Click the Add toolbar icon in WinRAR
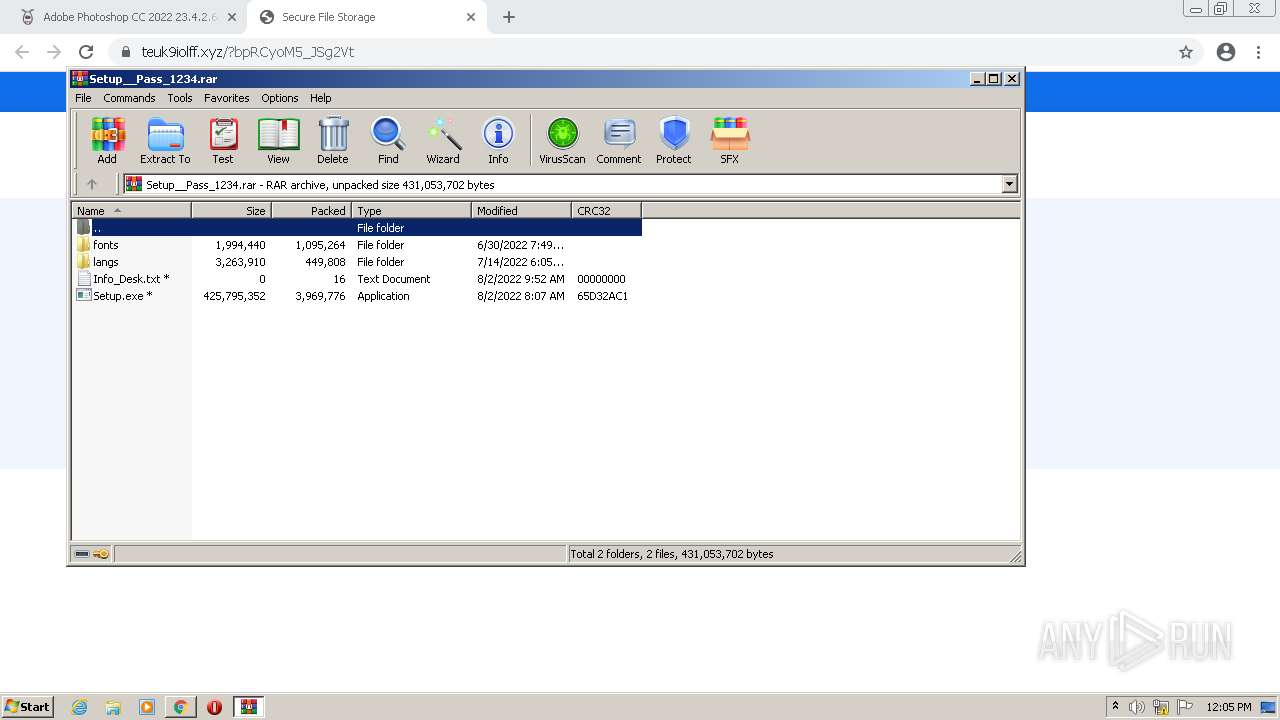This screenshot has height=720, width=1280. (107, 140)
